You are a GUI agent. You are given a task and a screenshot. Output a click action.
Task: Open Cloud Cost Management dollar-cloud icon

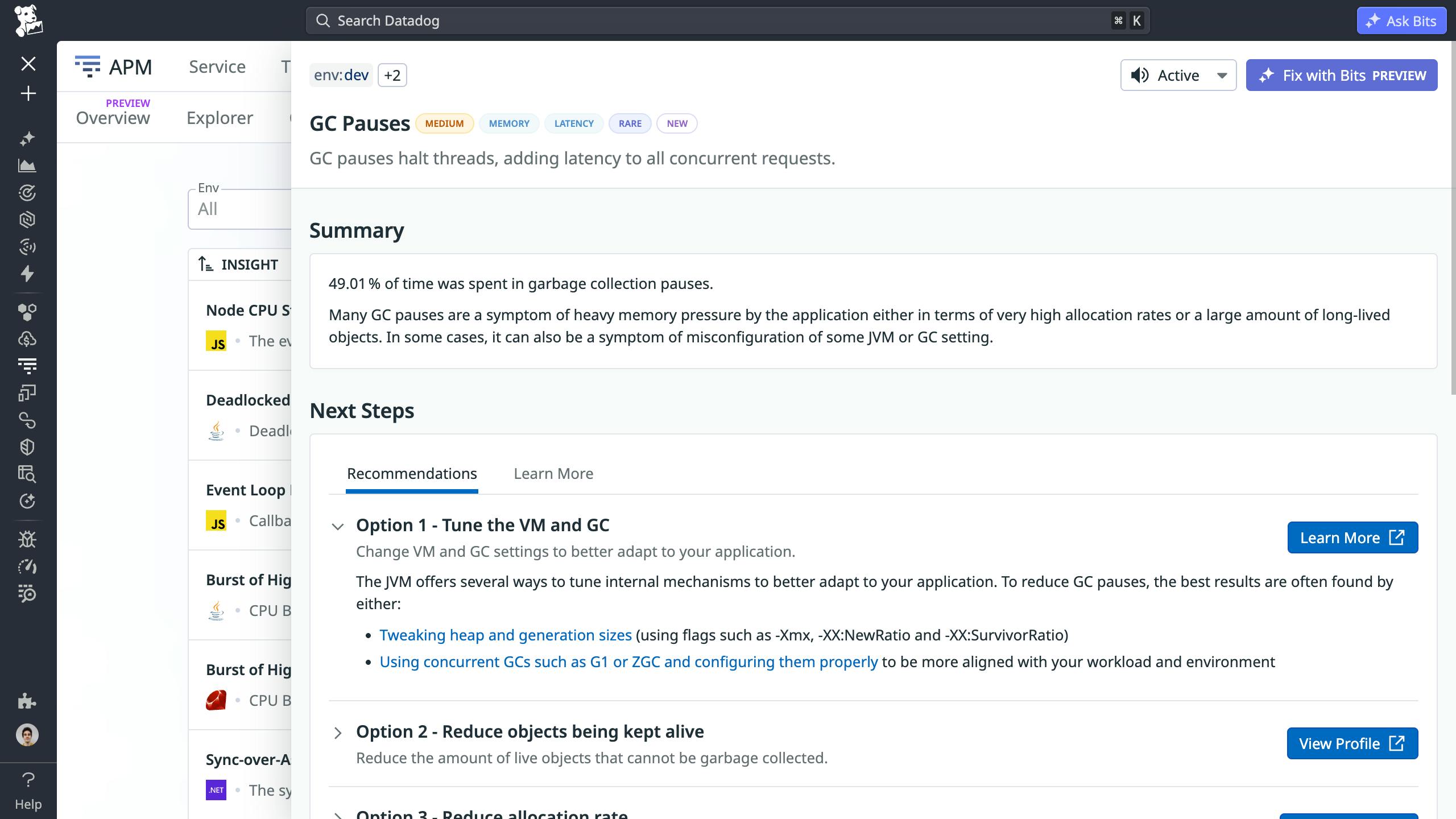[28, 340]
